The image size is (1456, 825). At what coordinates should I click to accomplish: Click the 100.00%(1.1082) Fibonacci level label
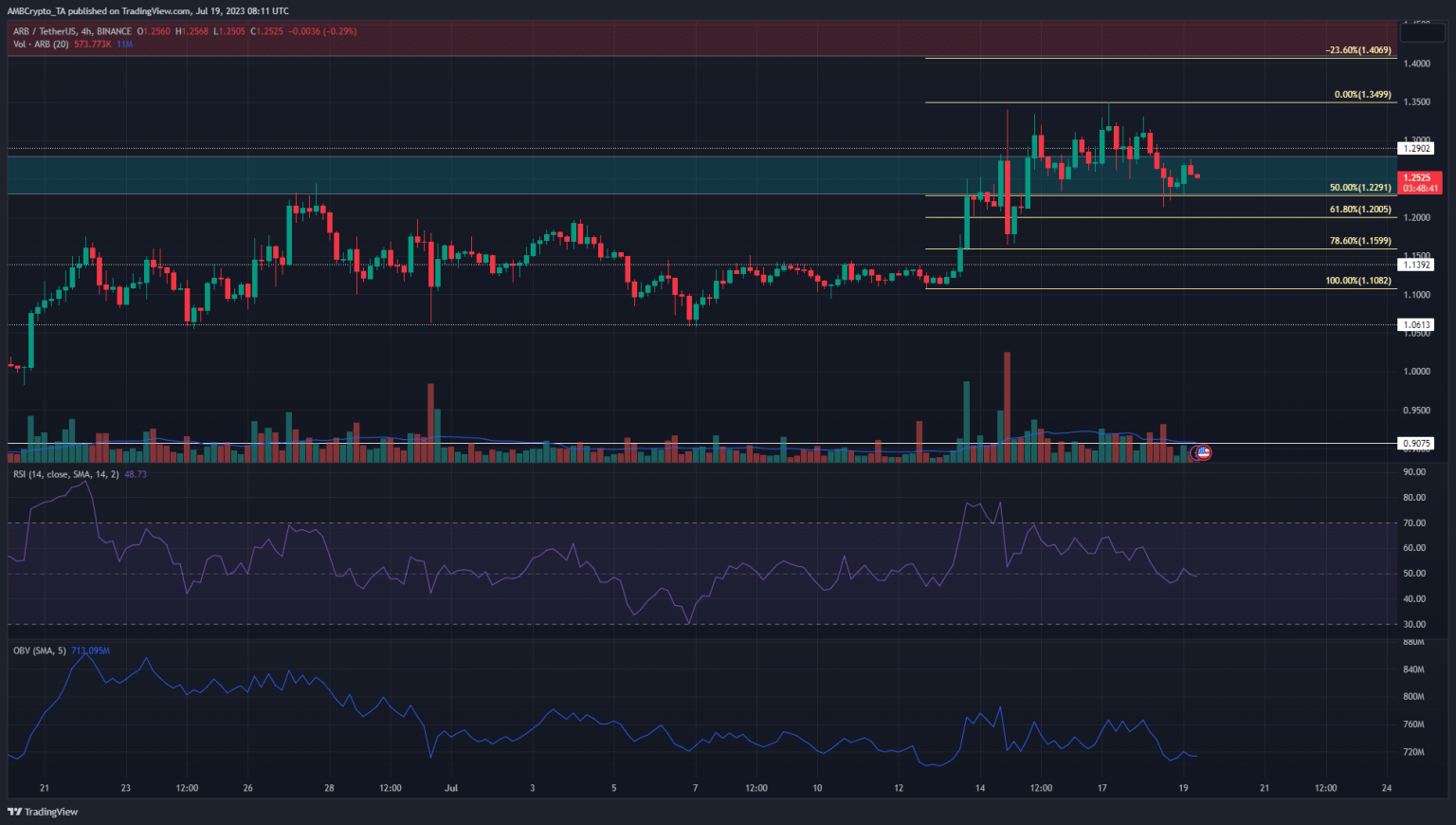[x=1358, y=281]
